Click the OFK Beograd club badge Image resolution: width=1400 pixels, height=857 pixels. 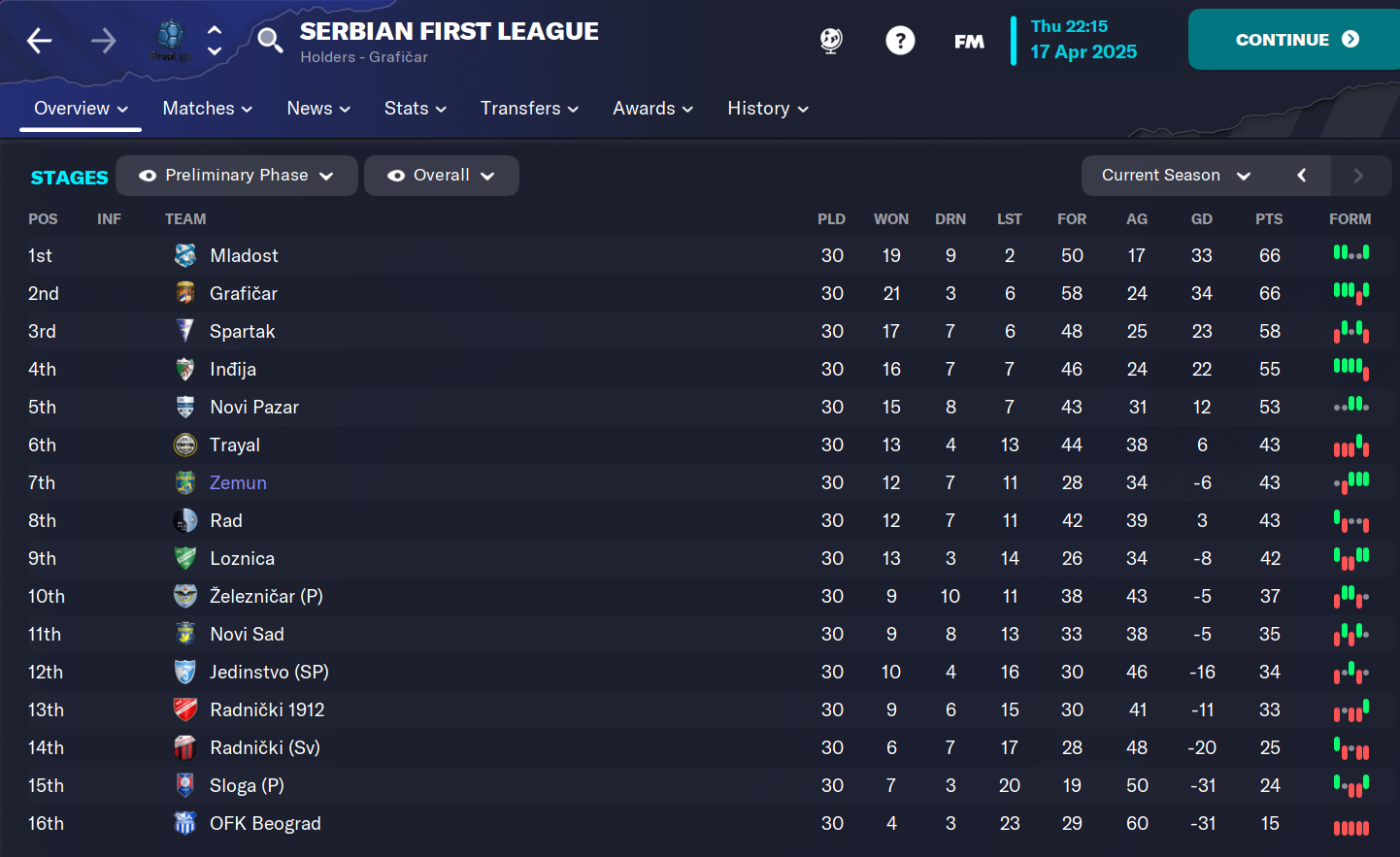tap(185, 823)
